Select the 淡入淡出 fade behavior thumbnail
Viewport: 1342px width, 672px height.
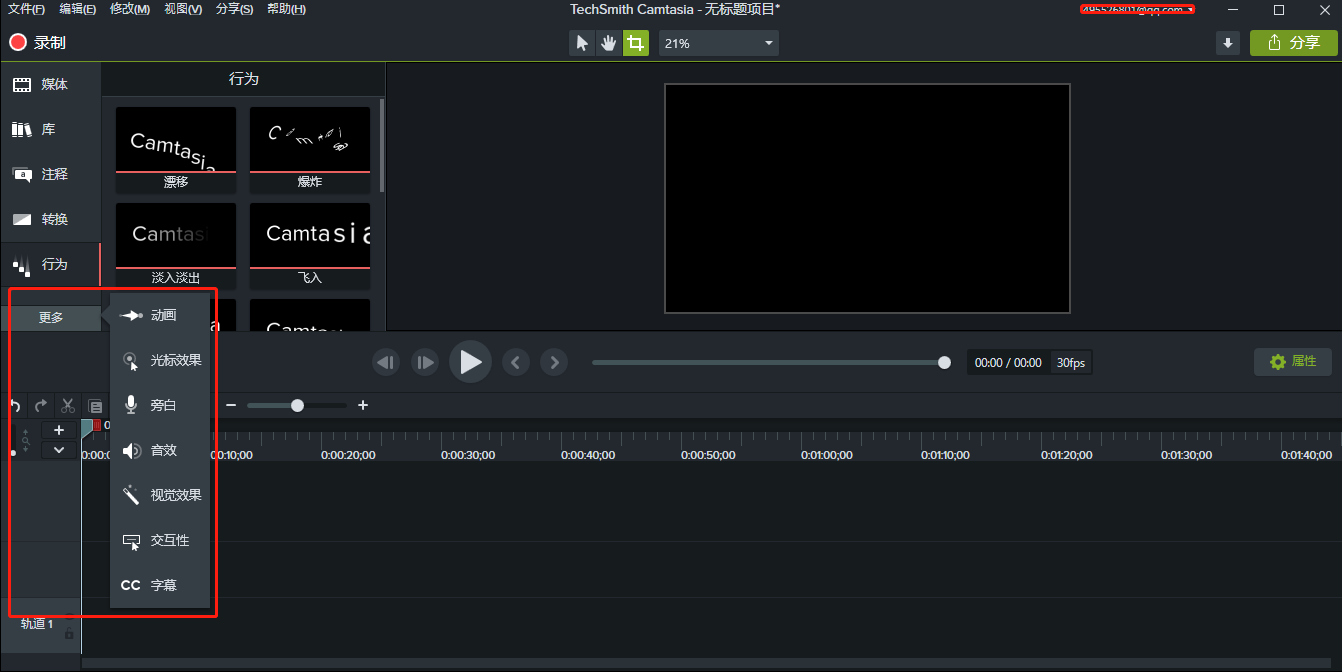(176, 244)
